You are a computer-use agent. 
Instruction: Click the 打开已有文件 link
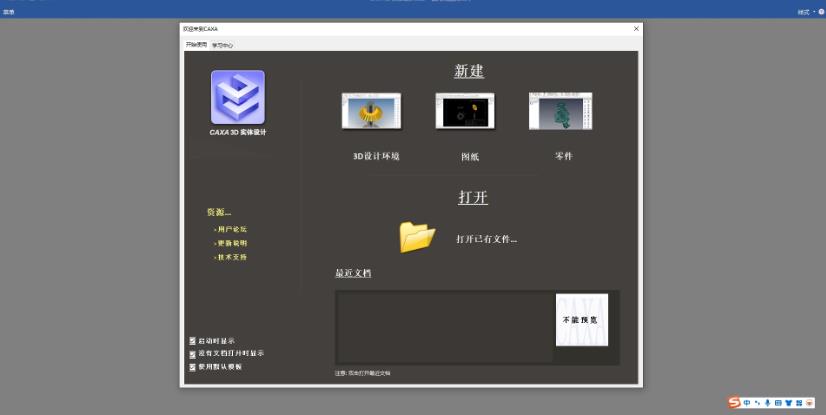(486, 239)
